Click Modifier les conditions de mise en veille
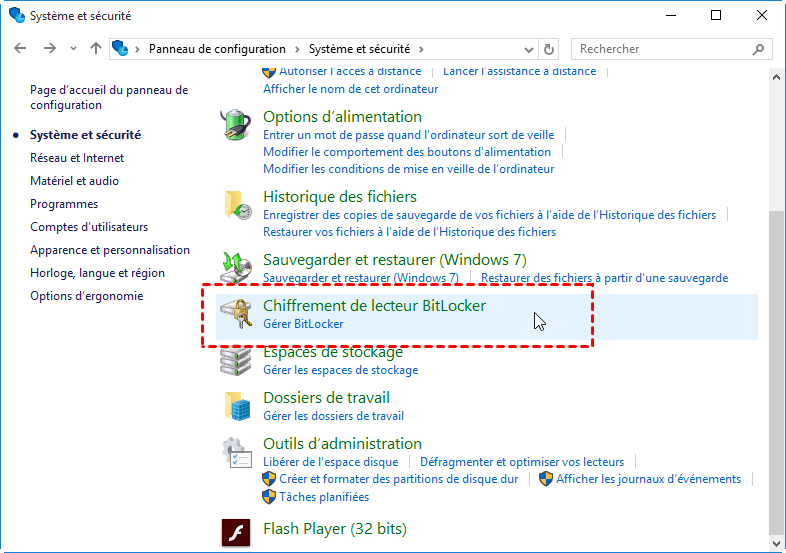Image resolution: width=786 pixels, height=553 pixels. click(409, 169)
